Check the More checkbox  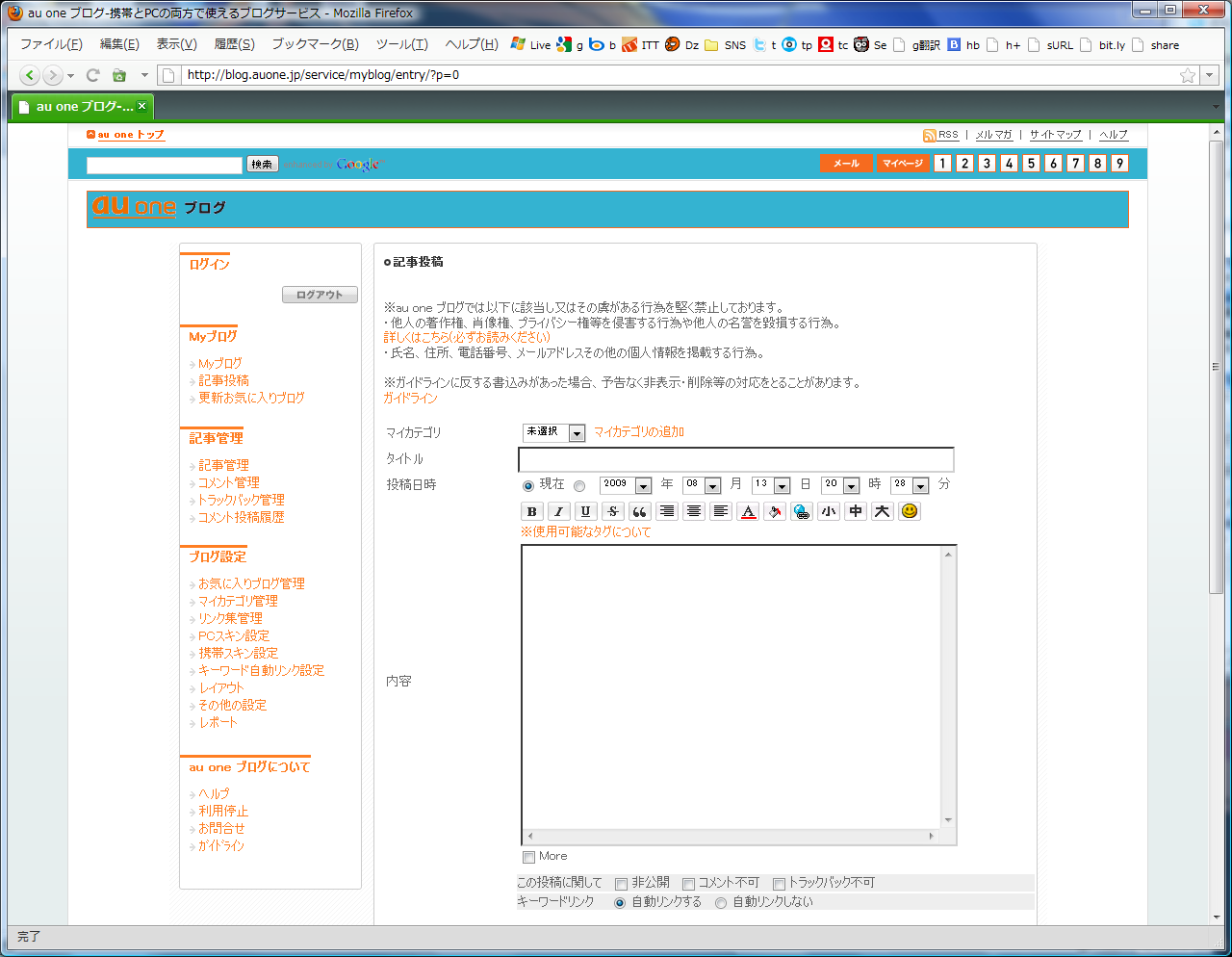tap(528, 857)
